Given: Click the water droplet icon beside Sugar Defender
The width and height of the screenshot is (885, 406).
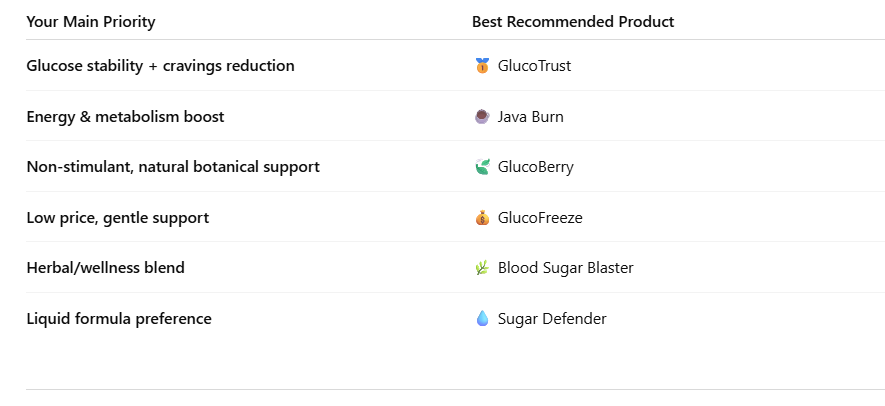Looking at the screenshot, I should click(x=482, y=319).
